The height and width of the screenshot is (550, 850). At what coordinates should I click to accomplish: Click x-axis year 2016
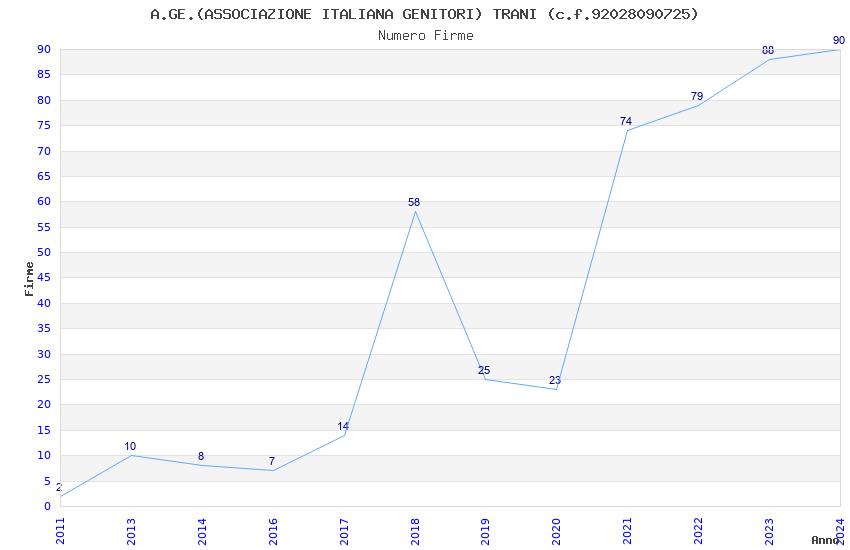tap(273, 531)
